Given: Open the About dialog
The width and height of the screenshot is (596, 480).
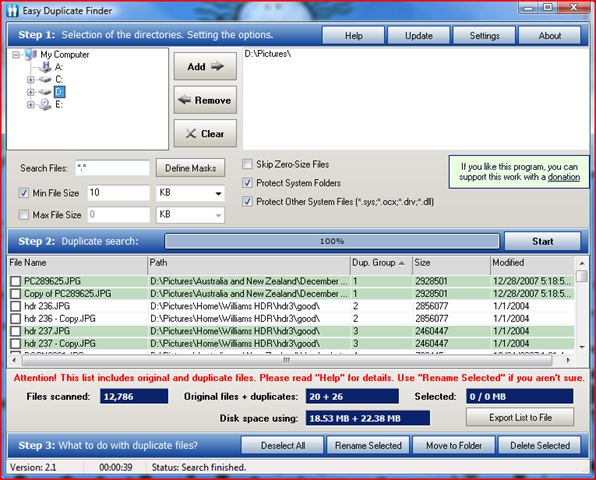Looking at the screenshot, I should [550, 36].
